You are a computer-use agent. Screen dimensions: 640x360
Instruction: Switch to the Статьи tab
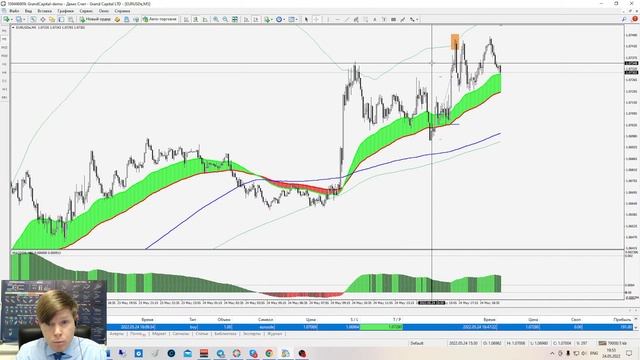202,334
